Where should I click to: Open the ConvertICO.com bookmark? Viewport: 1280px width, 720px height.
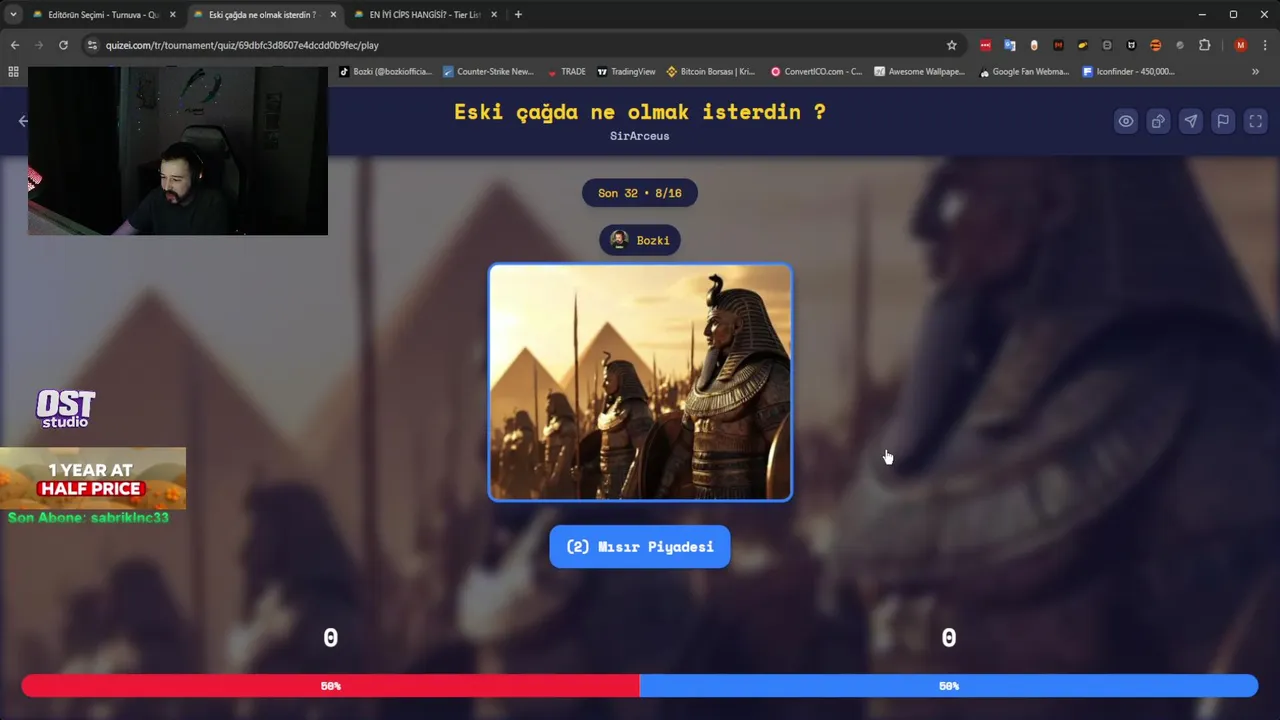click(816, 72)
